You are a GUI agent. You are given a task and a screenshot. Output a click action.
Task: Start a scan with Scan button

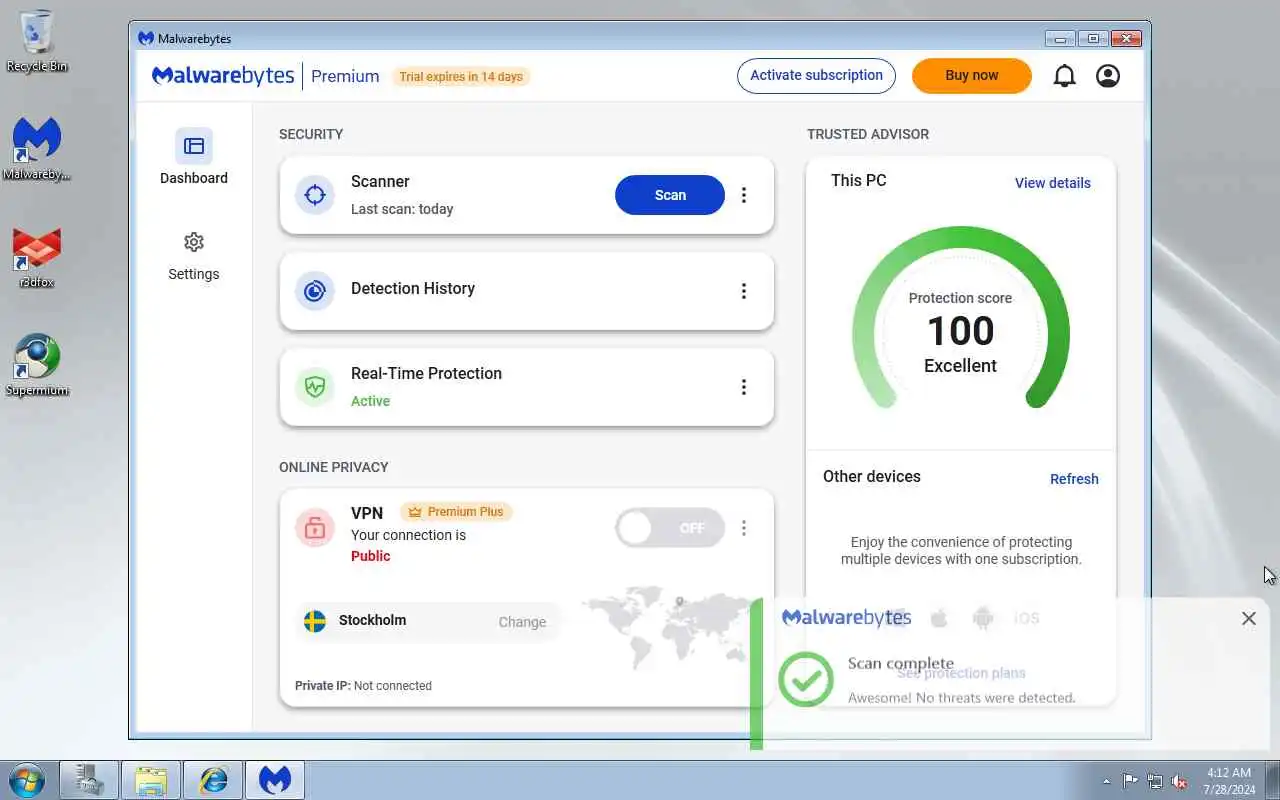tap(670, 195)
